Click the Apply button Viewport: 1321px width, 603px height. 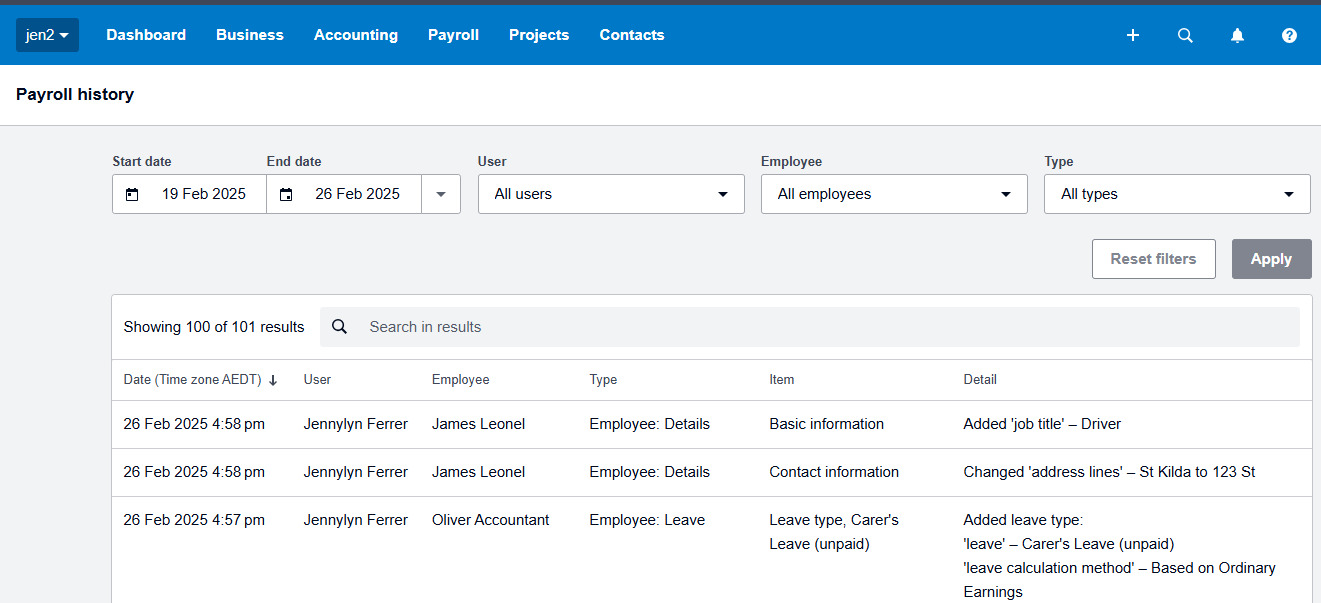[x=1271, y=259]
